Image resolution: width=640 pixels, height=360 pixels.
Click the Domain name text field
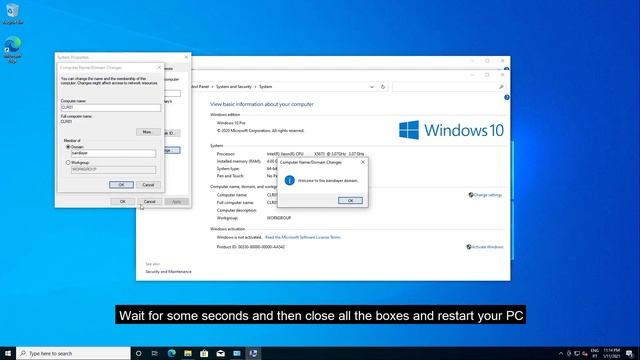coord(113,153)
